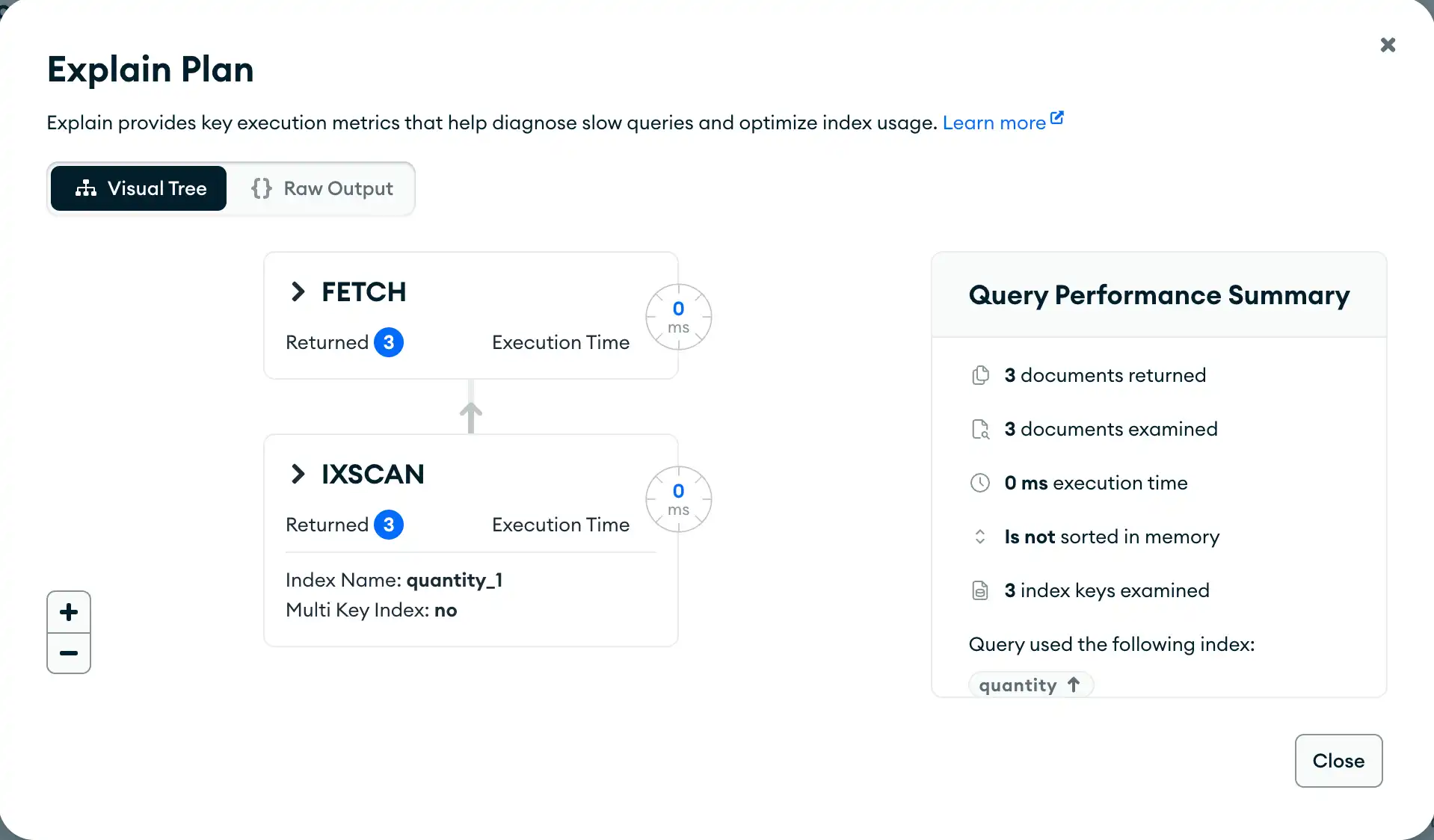
Task: Open the Learn more link
Action: 994,123
